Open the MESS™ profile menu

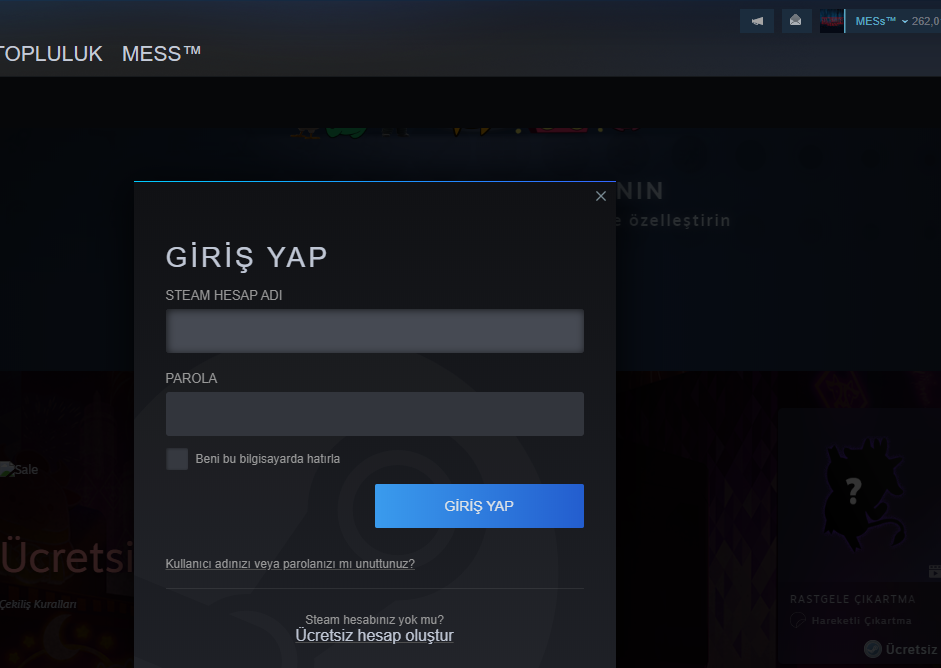click(161, 54)
